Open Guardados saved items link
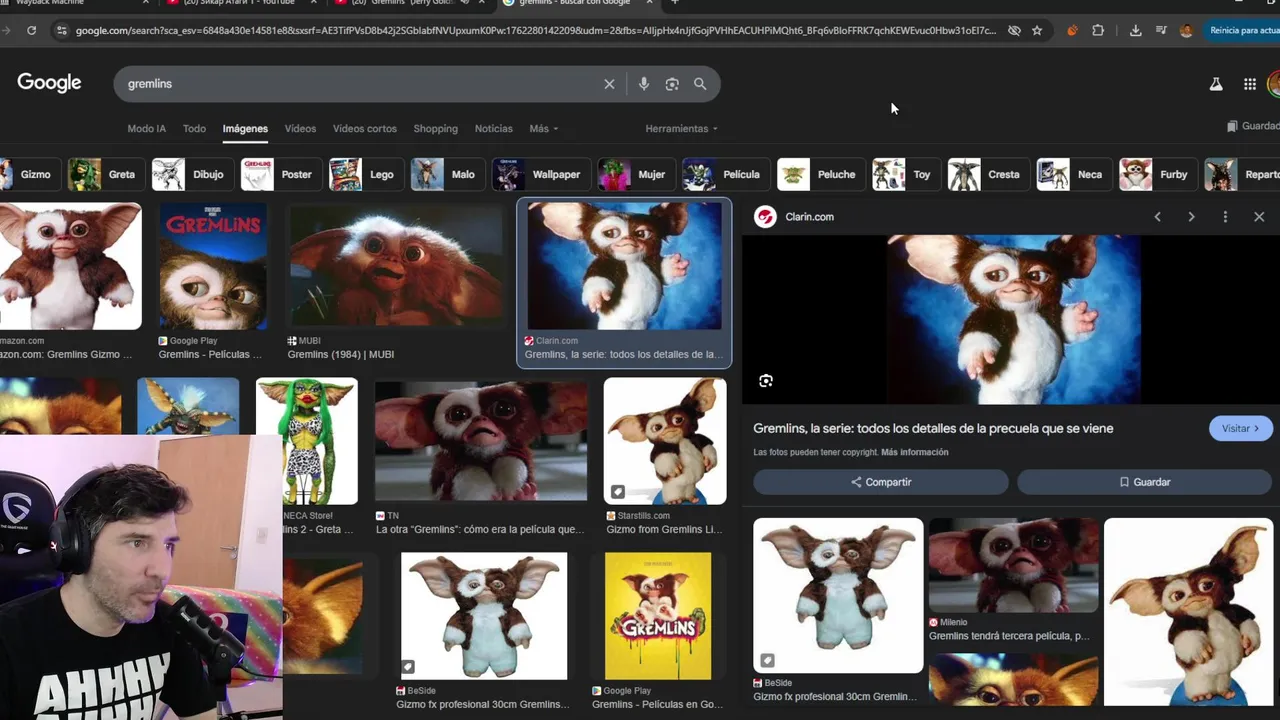 1254,127
